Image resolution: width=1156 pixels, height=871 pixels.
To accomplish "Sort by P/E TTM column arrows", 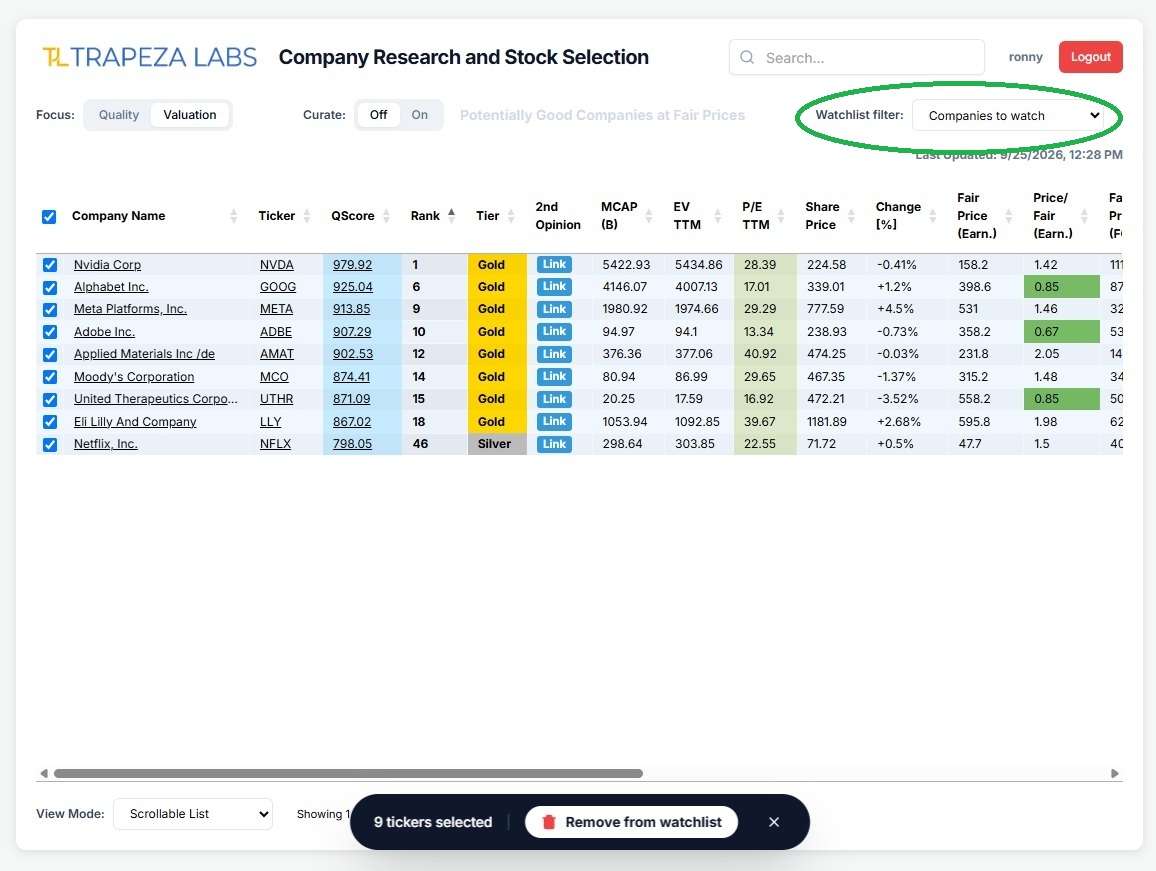I will (x=781, y=216).
